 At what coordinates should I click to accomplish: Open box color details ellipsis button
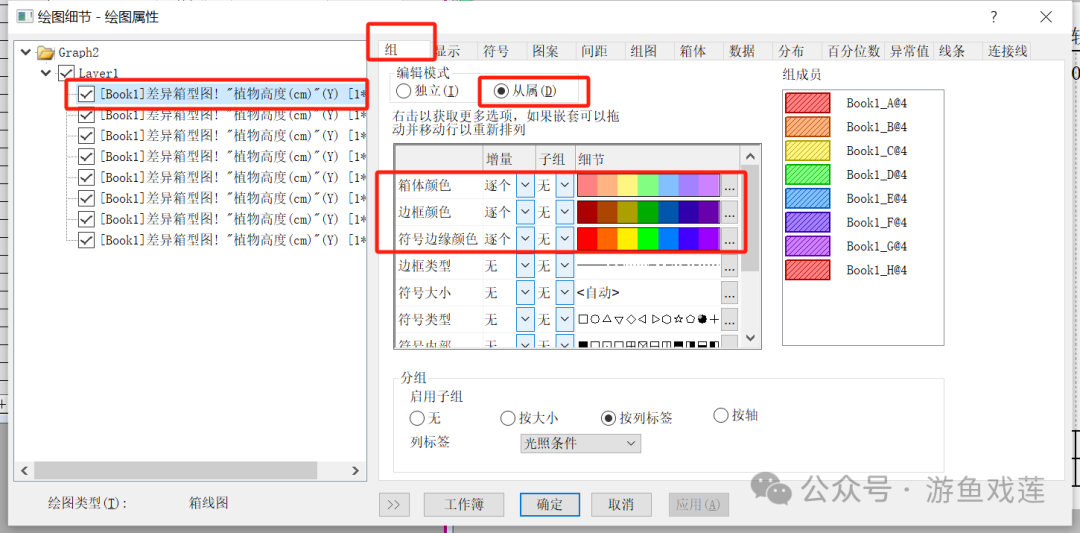pos(729,186)
